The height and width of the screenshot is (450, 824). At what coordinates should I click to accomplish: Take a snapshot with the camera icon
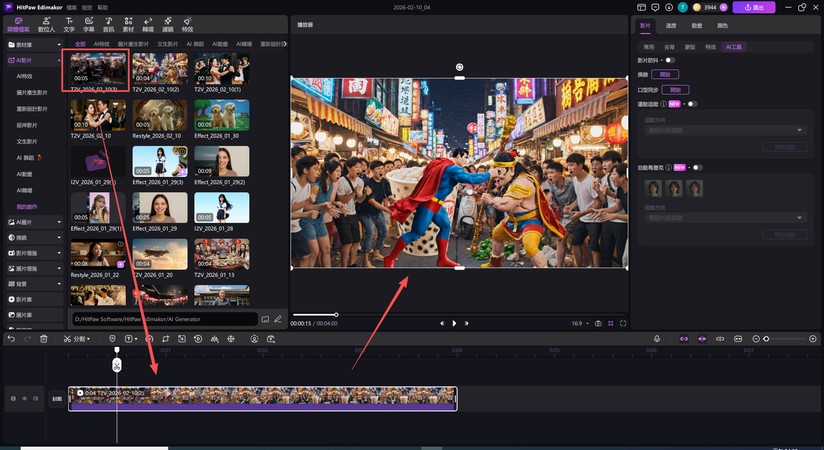[x=598, y=323]
